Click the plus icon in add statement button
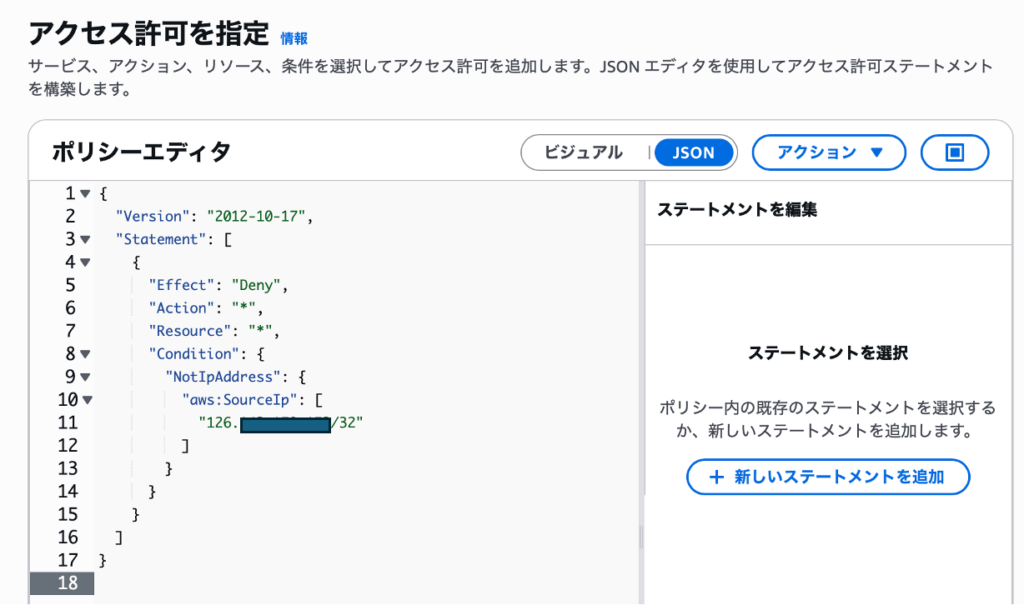The image size is (1024, 605). point(716,477)
